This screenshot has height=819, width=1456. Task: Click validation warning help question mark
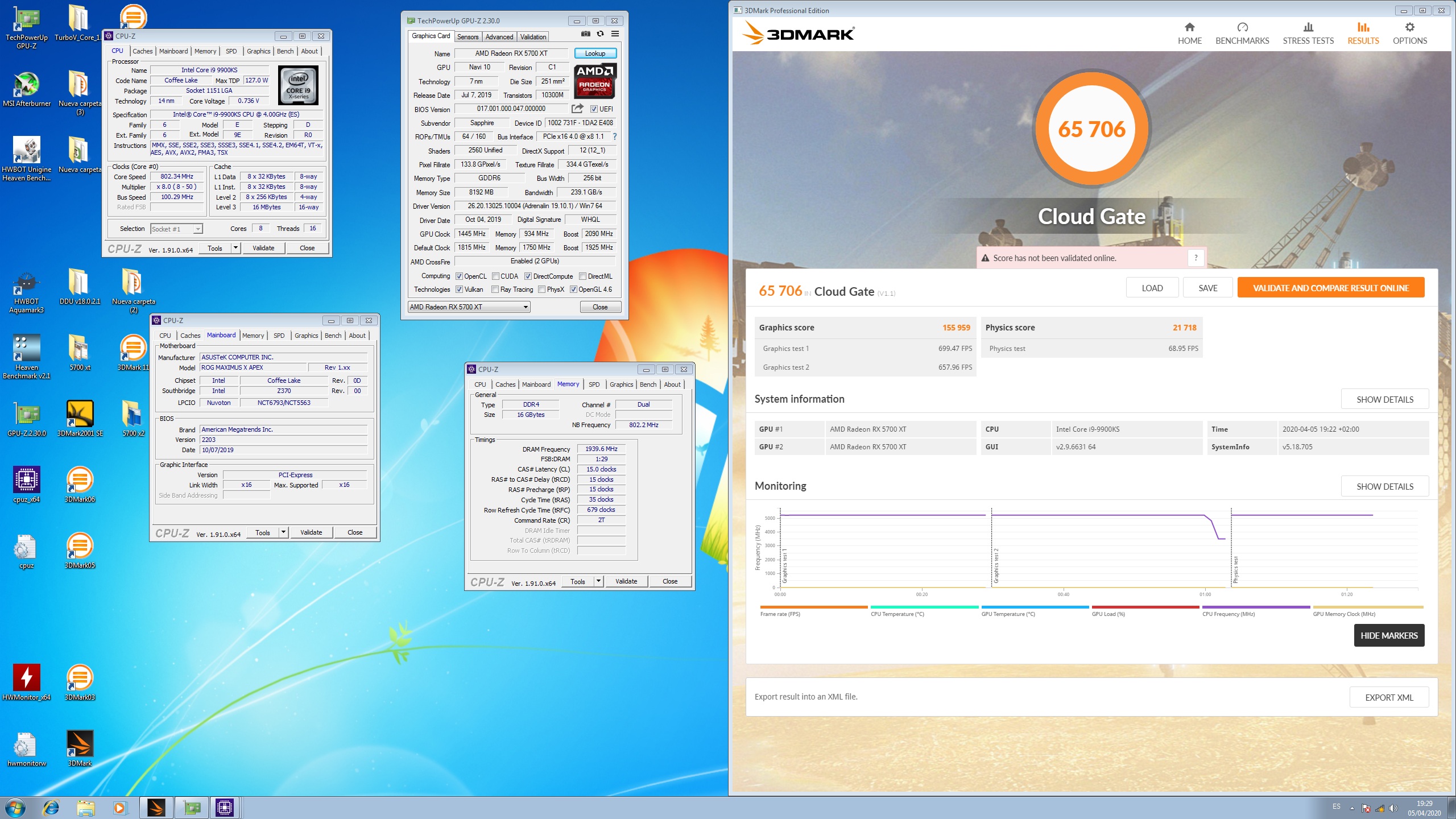click(1196, 258)
